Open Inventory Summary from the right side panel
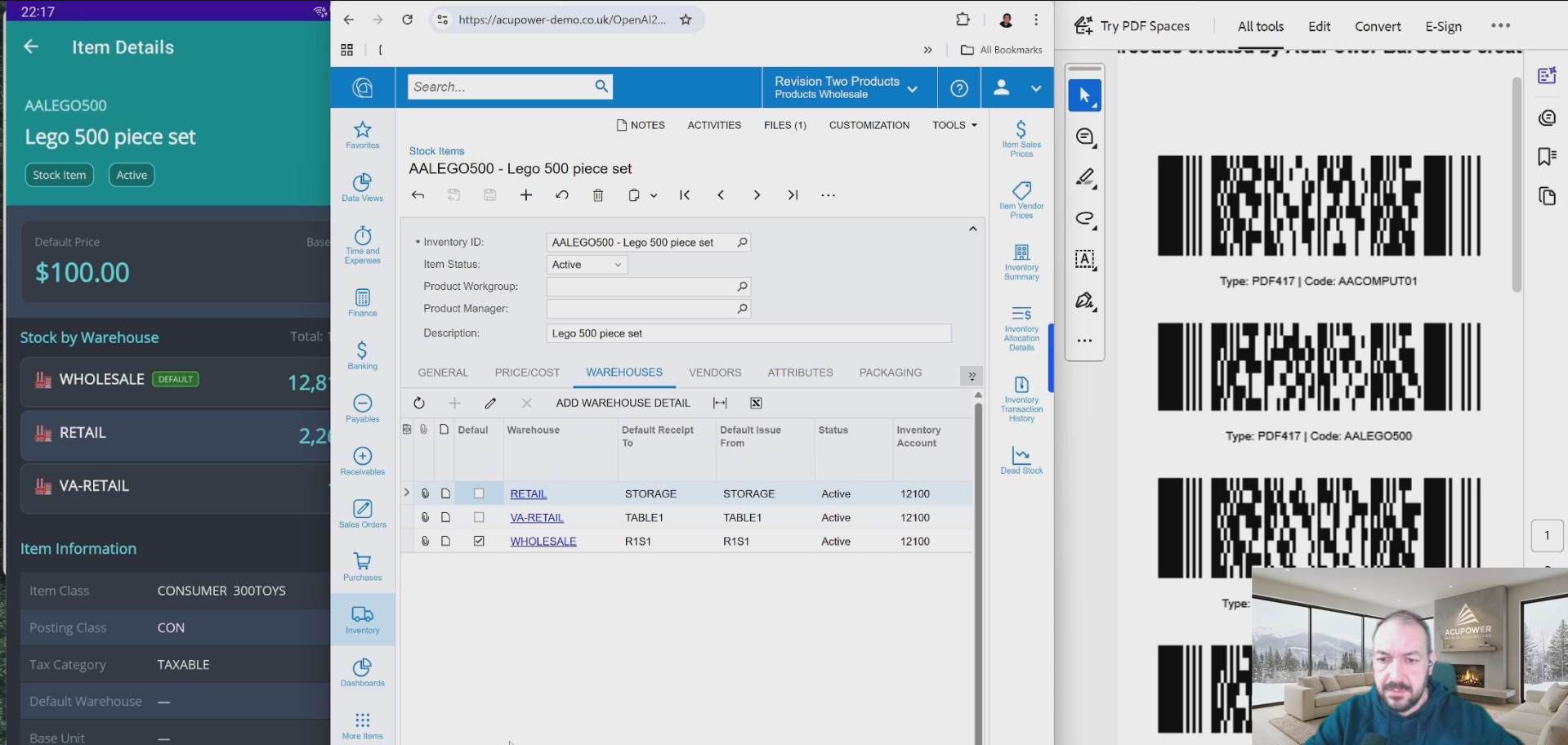The width and height of the screenshot is (1568, 745). point(1021,261)
